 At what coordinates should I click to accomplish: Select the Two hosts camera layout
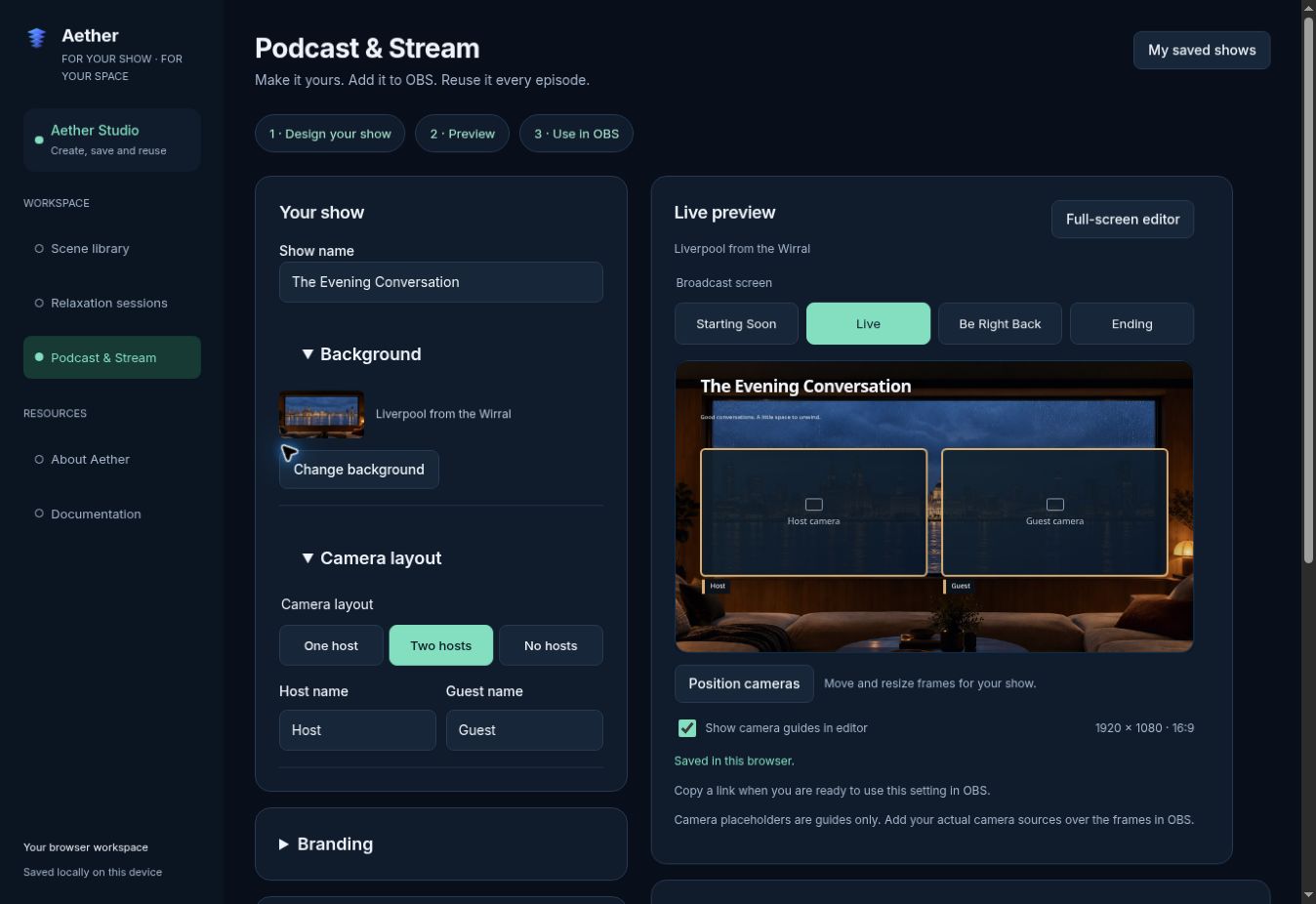[441, 645]
